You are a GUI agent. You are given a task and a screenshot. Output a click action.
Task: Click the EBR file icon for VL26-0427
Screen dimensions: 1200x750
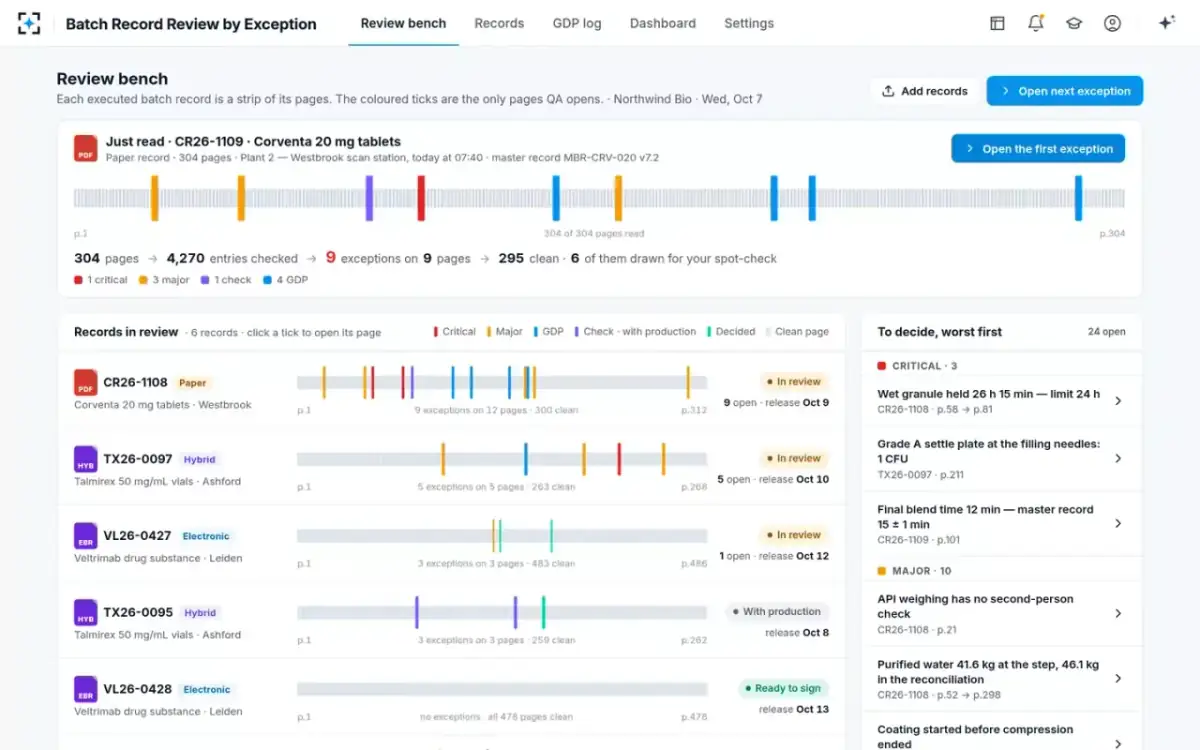click(x=85, y=535)
